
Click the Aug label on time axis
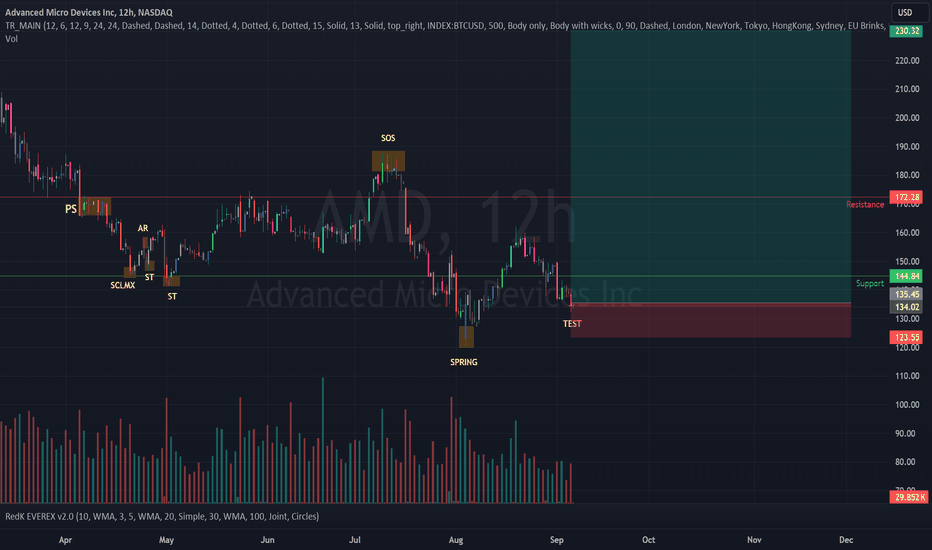[x=456, y=540]
